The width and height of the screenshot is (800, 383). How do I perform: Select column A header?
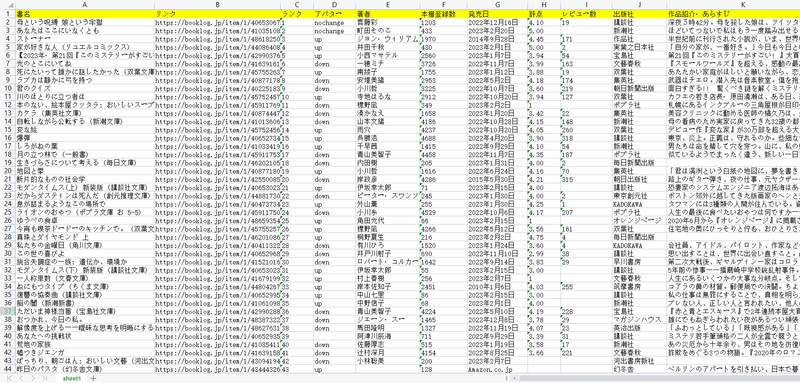pyautogui.click(x=85, y=4)
